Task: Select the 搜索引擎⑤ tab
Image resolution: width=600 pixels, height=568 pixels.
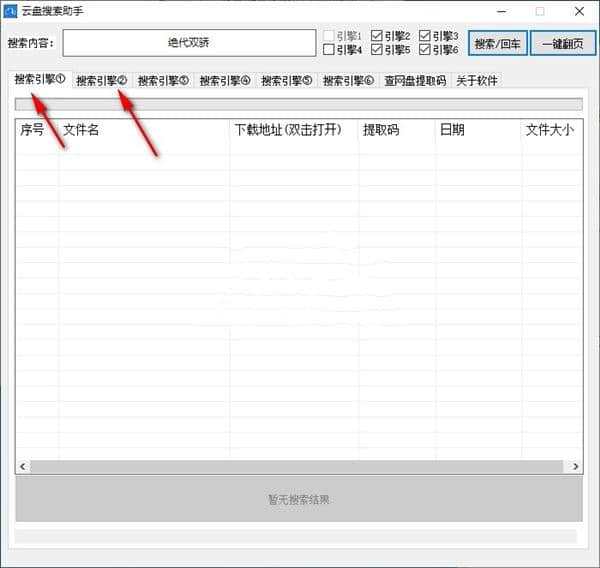Action: [287, 80]
